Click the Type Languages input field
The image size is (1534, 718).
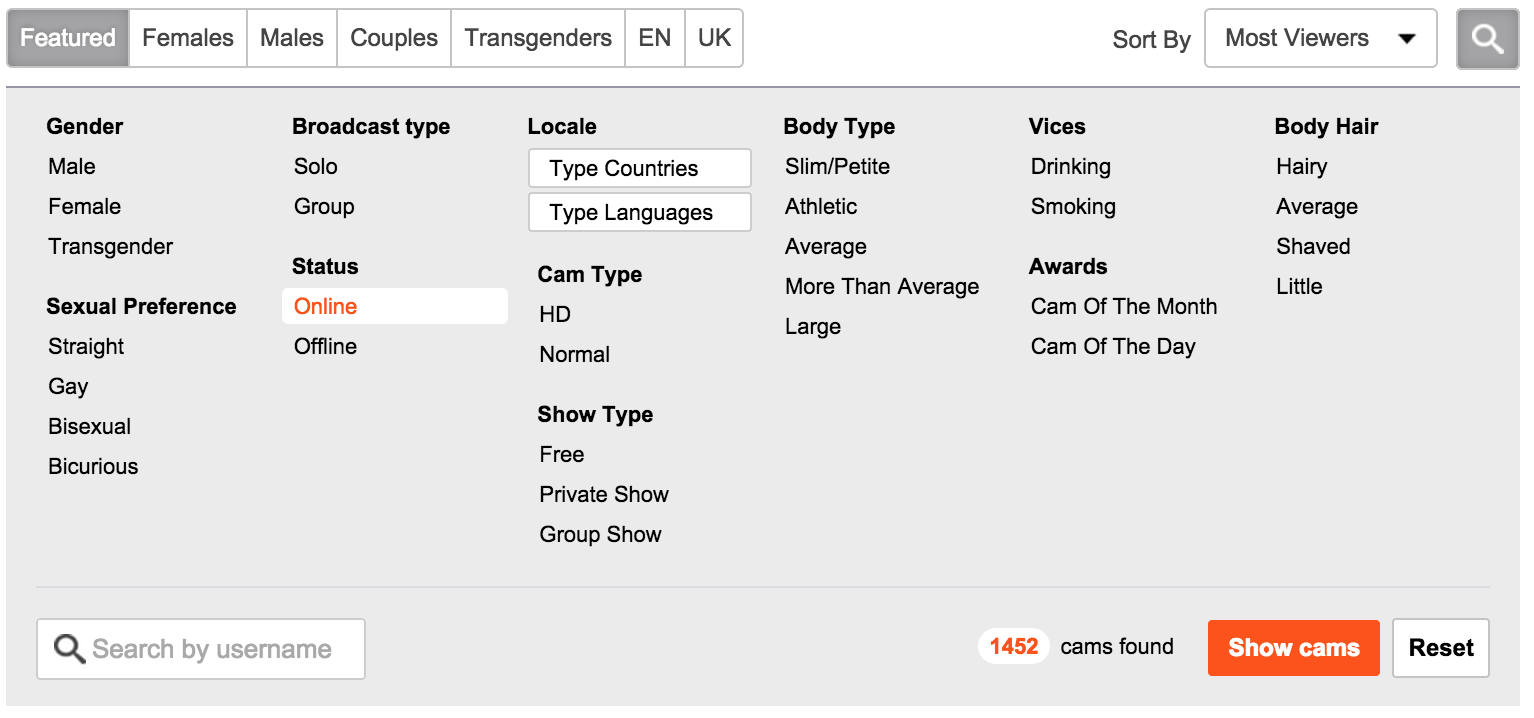click(x=639, y=213)
